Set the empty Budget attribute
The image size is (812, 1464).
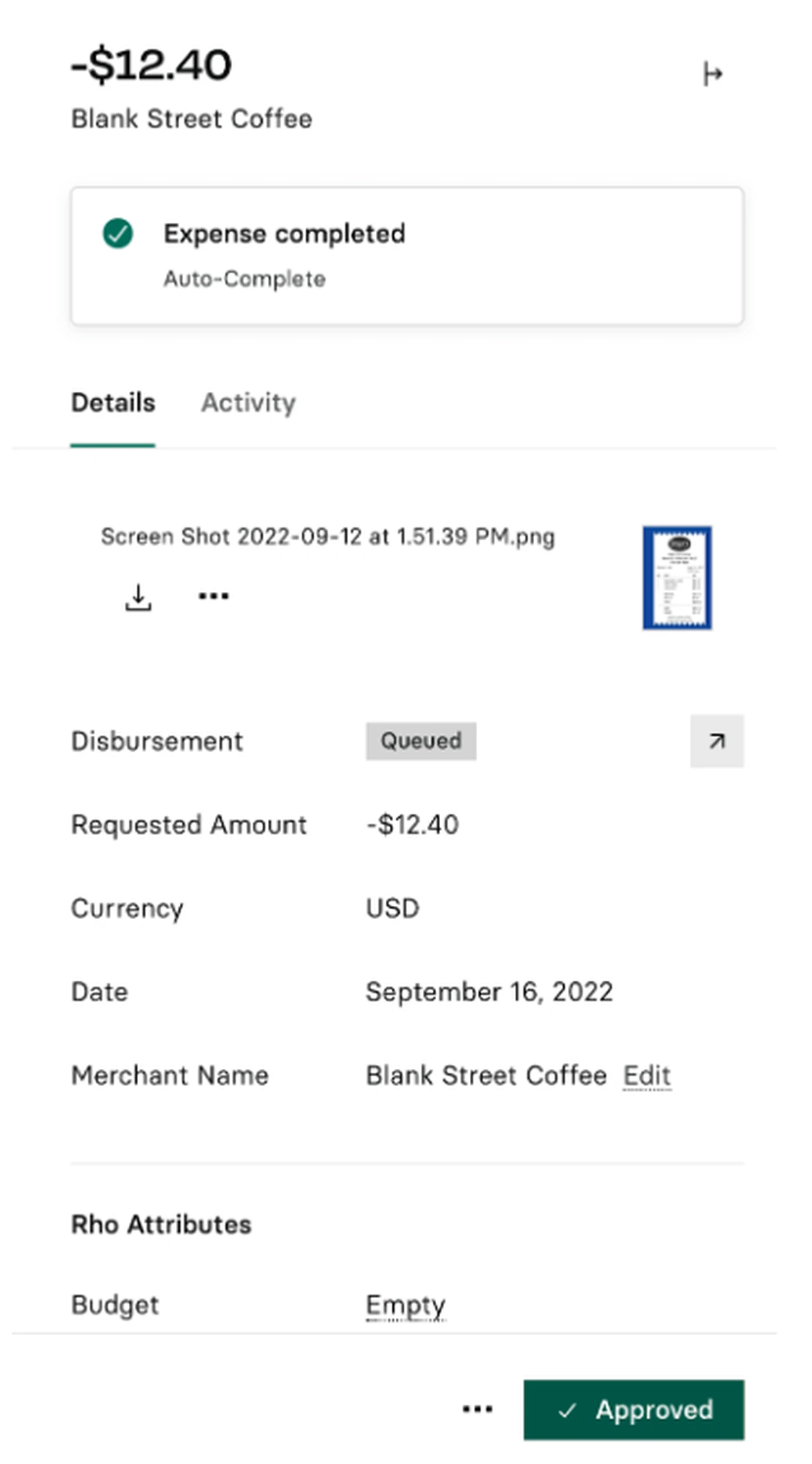pos(405,1306)
